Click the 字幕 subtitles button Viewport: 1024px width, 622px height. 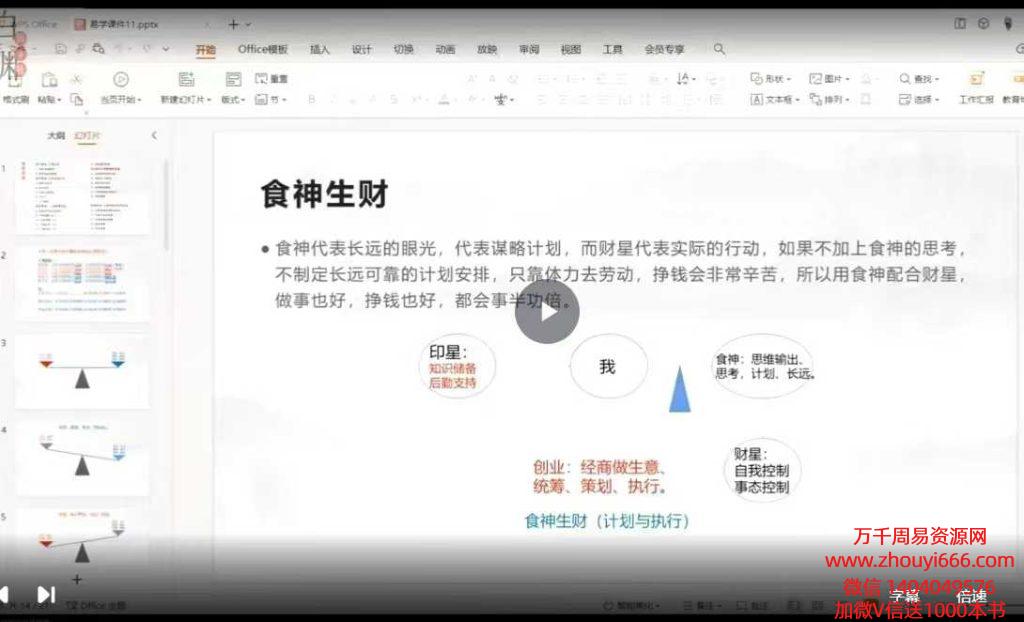904,597
